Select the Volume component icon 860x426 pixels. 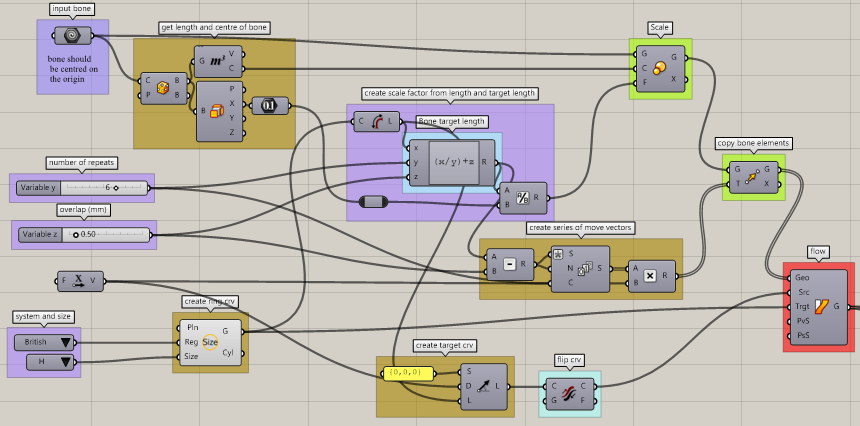click(x=216, y=61)
